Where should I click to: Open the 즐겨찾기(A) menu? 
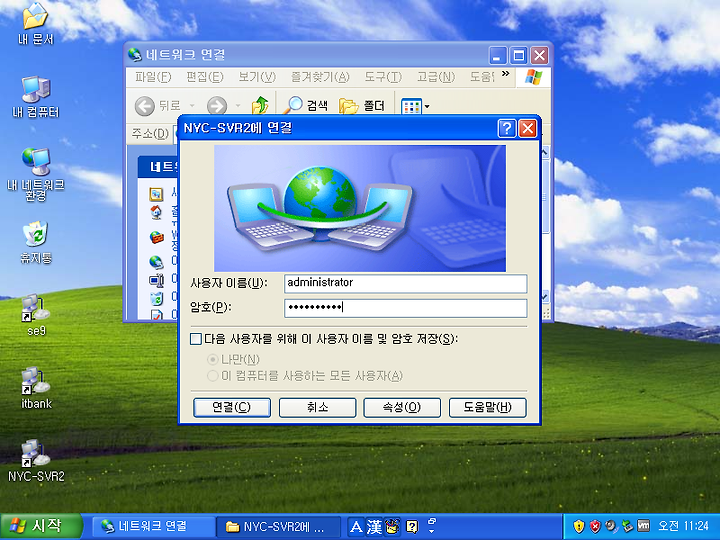coord(320,77)
